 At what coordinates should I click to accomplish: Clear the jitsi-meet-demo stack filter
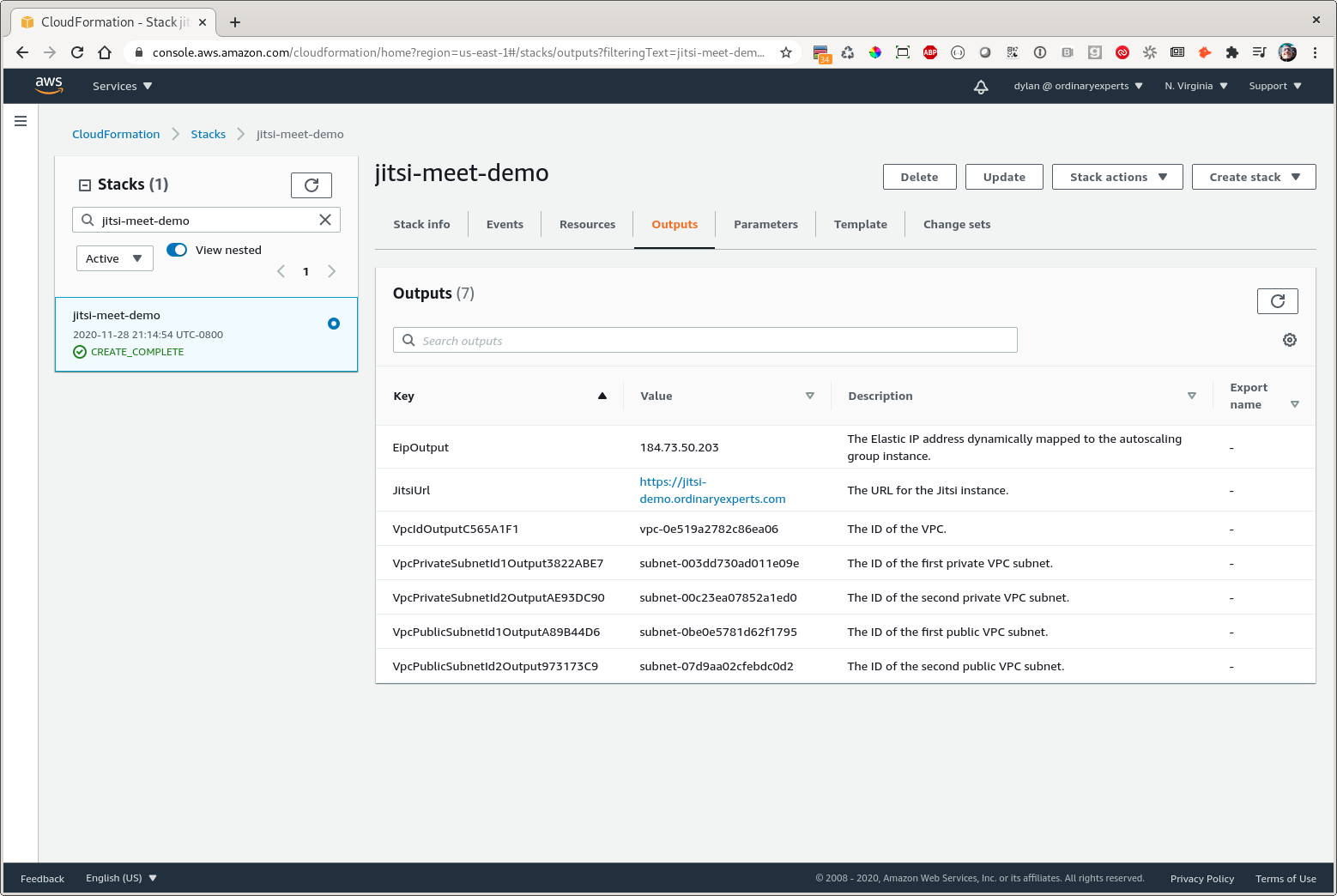325,220
